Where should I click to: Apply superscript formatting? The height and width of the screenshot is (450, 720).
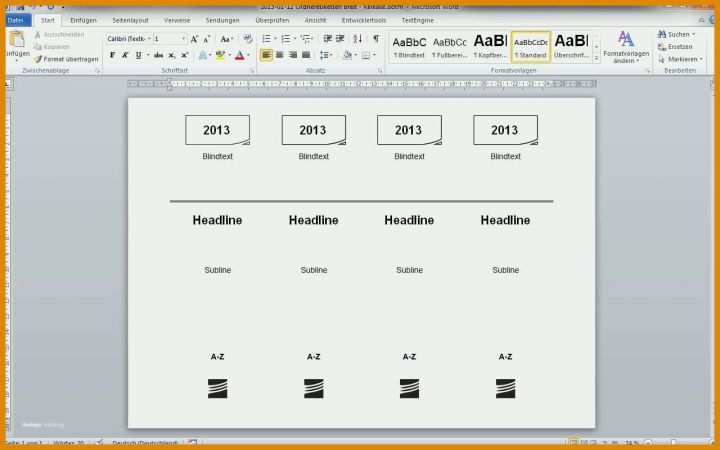coord(185,55)
